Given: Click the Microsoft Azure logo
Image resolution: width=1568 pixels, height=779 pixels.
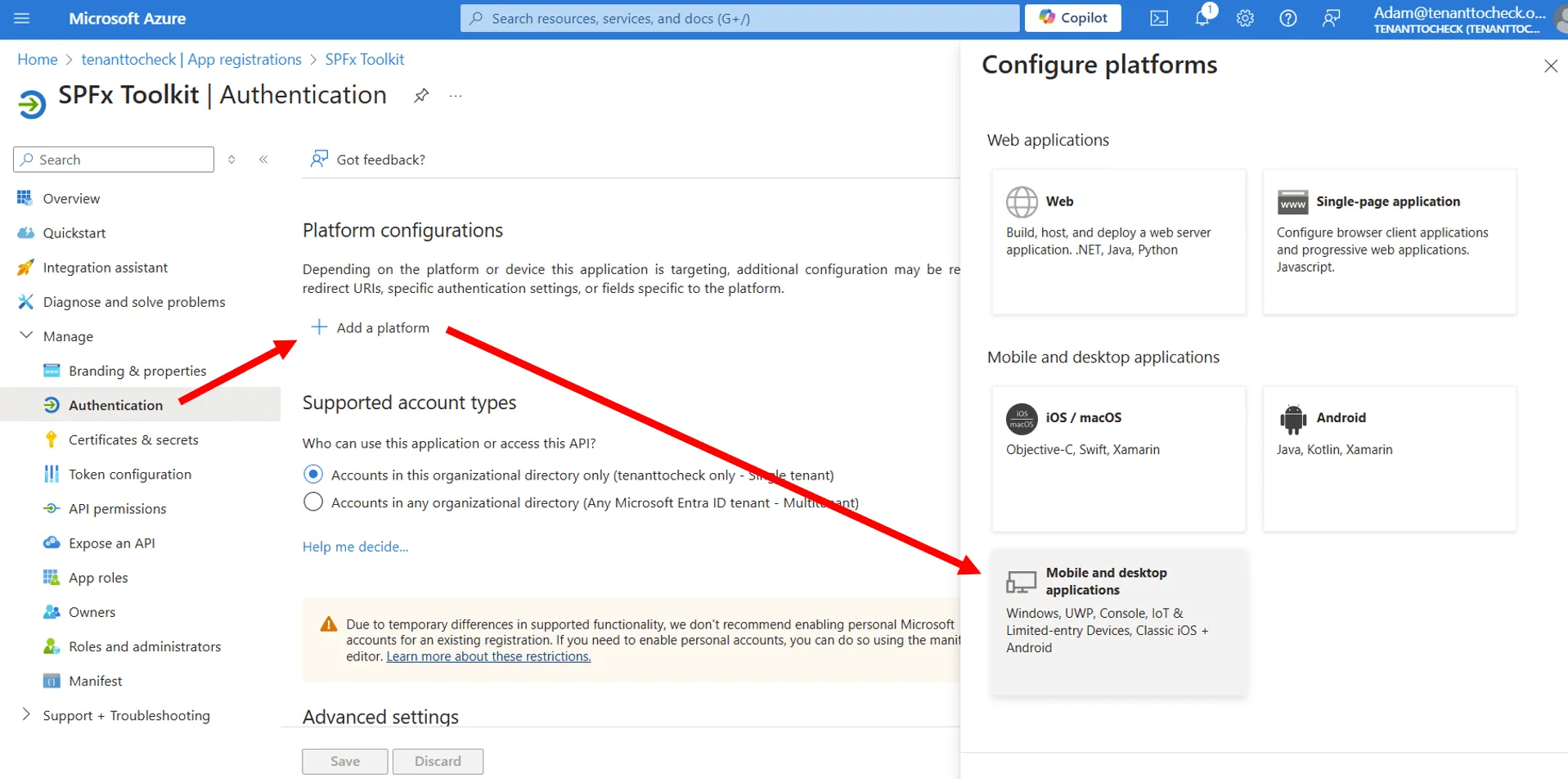Looking at the screenshot, I should [x=127, y=18].
